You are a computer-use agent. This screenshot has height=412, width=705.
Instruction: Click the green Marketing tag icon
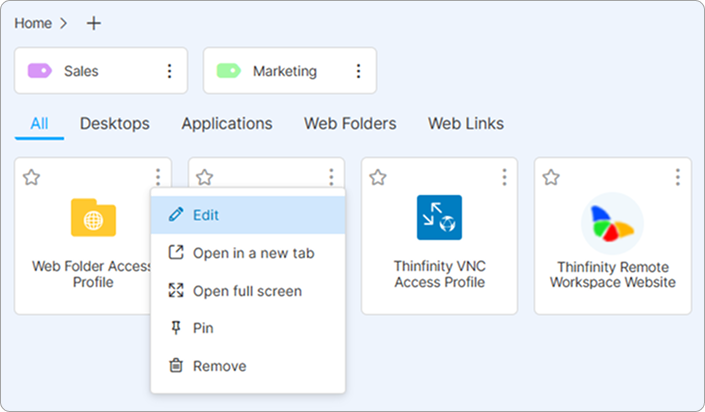click(228, 71)
